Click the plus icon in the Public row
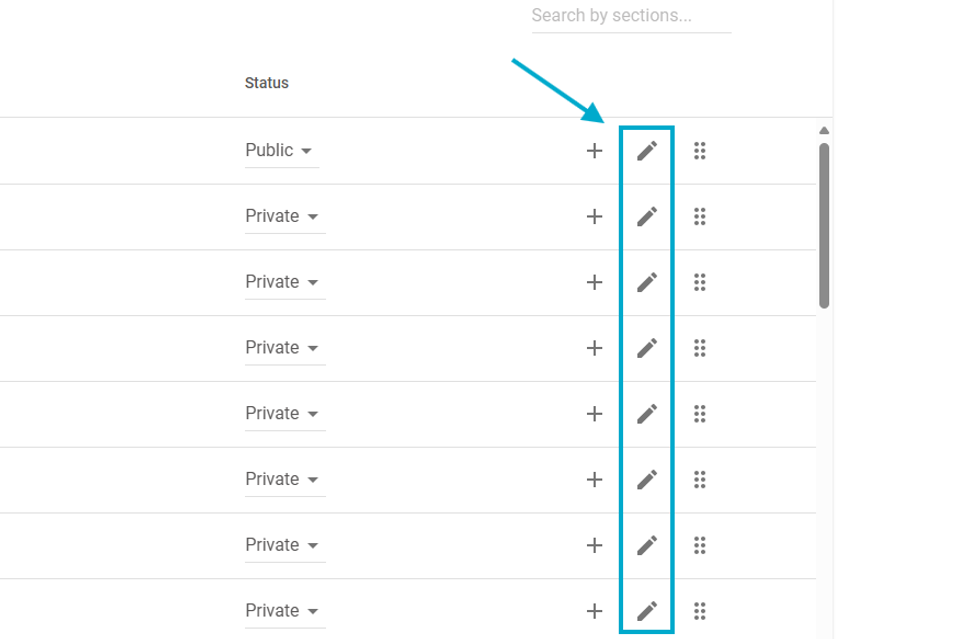980x639 pixels. pos(594,151)
